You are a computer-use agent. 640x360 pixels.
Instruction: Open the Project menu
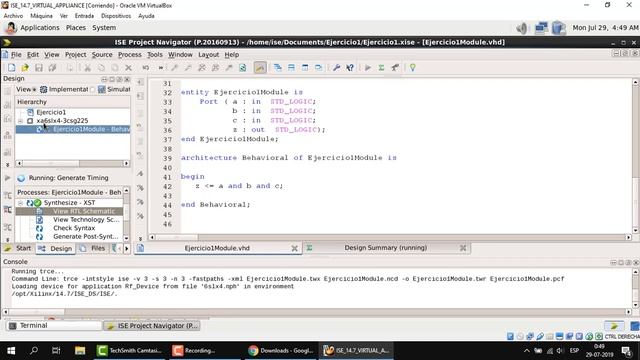pos(76,55)
